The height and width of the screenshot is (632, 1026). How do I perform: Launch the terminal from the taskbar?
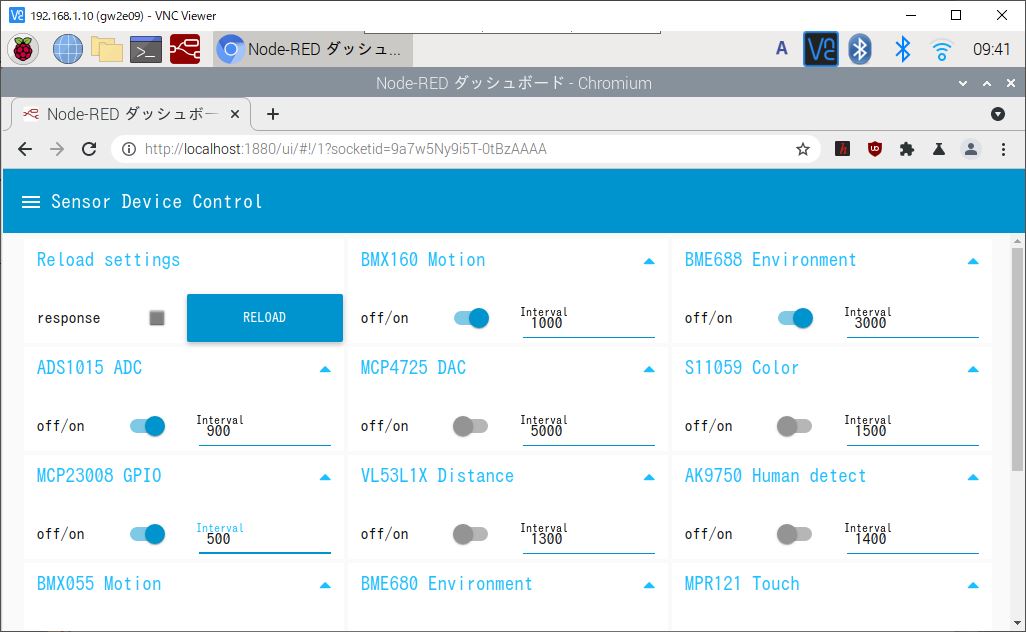tap(146, 49)
